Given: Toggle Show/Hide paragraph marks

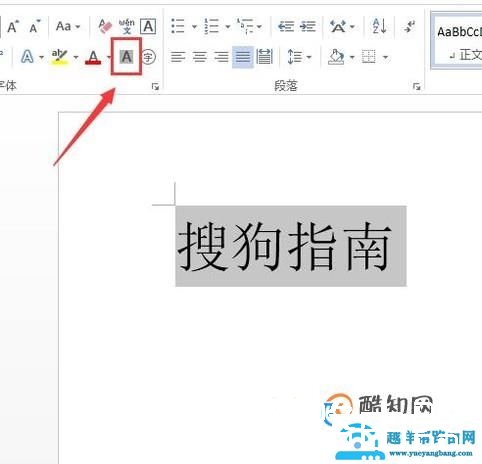Looking at the screenshot, I should click(409, 26).
